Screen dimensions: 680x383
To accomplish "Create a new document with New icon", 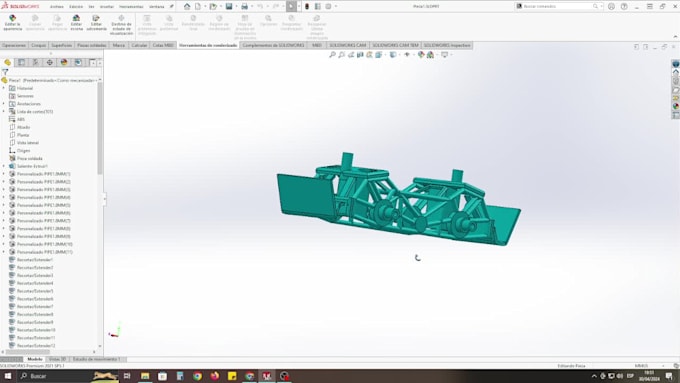I will pos(198,6).
